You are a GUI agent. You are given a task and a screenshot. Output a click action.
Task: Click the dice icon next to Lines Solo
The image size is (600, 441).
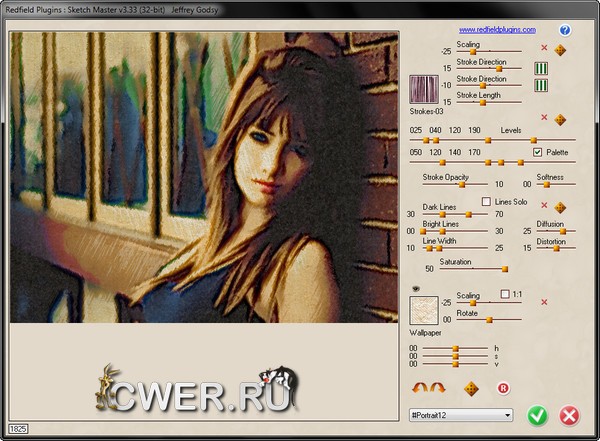(x=560, y=207)
